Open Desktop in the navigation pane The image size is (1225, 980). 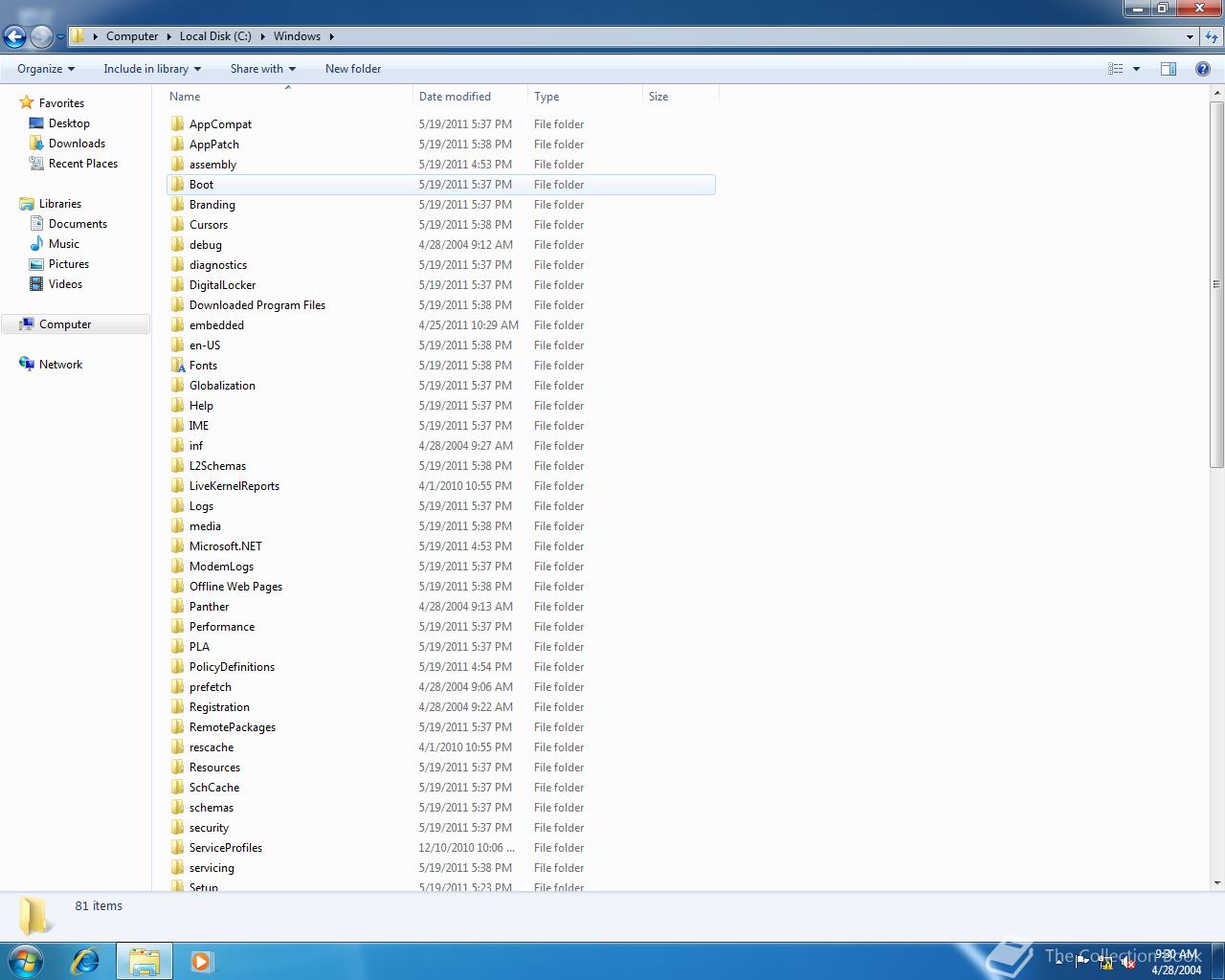tap(69, 123)
